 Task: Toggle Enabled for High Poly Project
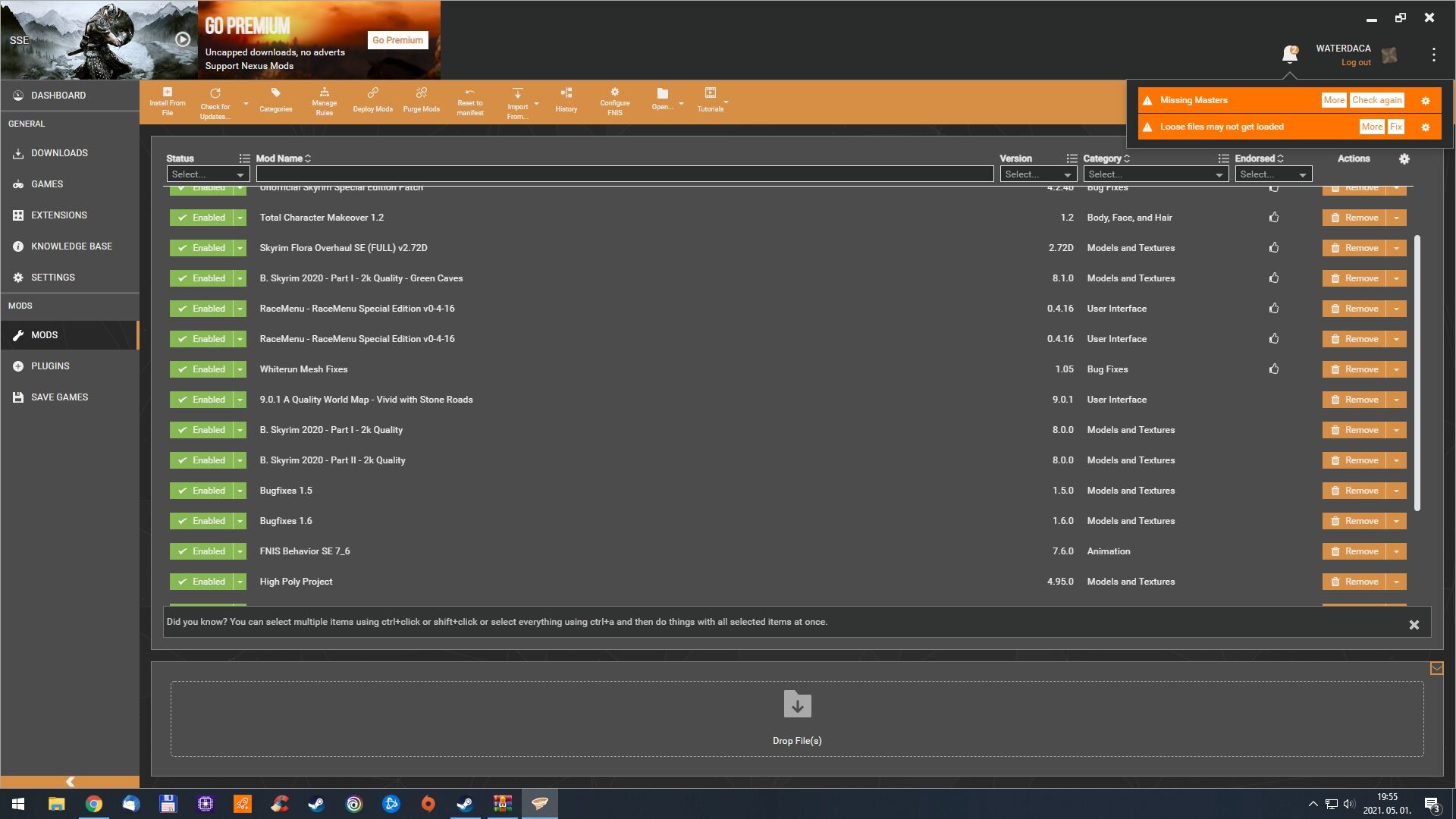pos(201,582)
